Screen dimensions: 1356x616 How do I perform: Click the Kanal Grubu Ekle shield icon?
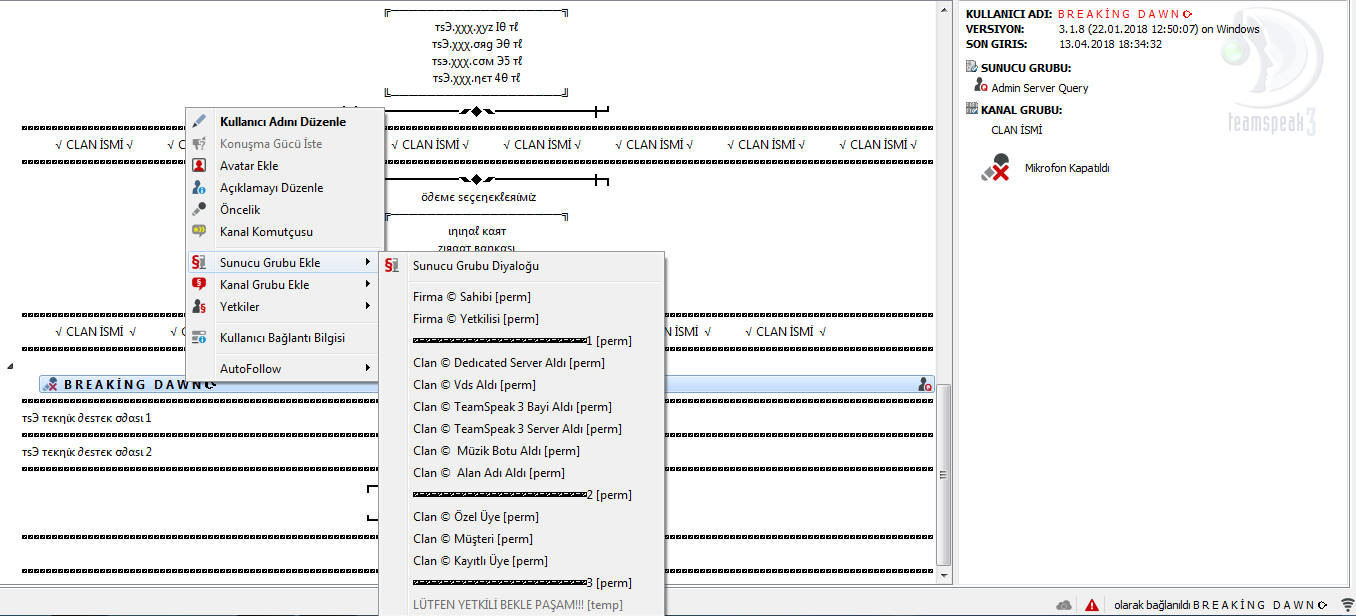coord(199,285)
